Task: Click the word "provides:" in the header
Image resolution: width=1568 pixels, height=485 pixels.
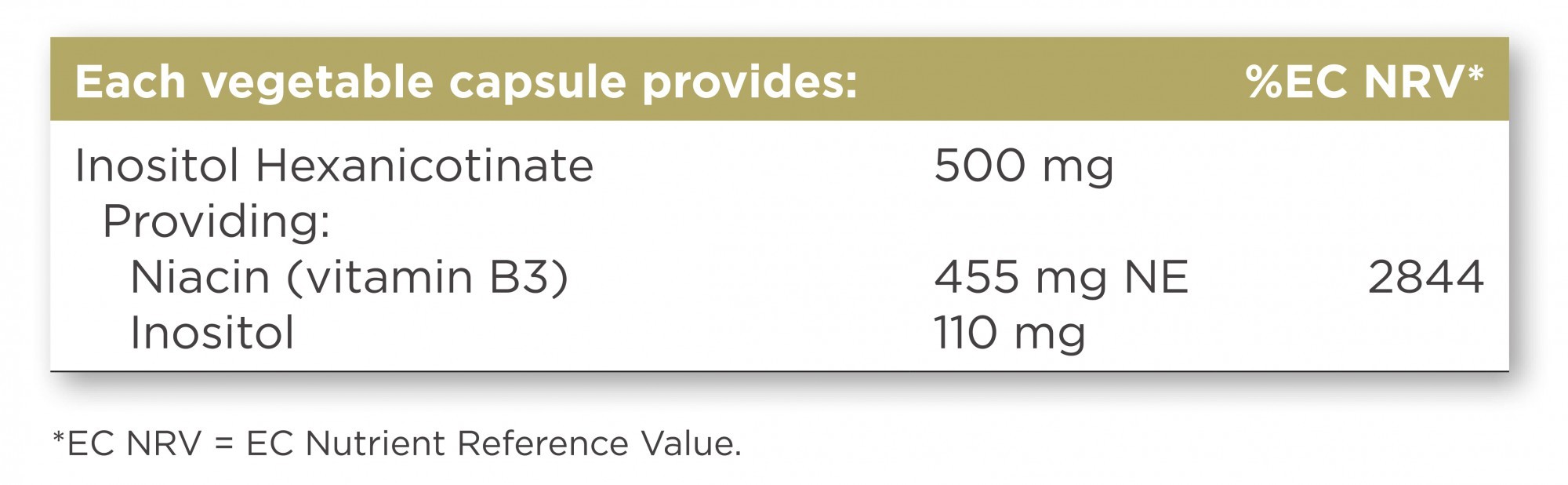Action: coord(750,82)
